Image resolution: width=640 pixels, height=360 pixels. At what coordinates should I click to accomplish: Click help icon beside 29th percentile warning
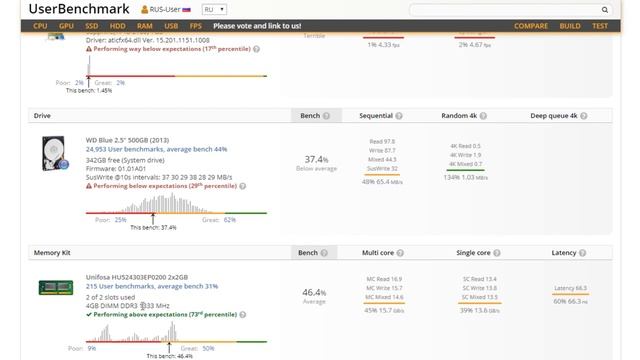point(242,186)
